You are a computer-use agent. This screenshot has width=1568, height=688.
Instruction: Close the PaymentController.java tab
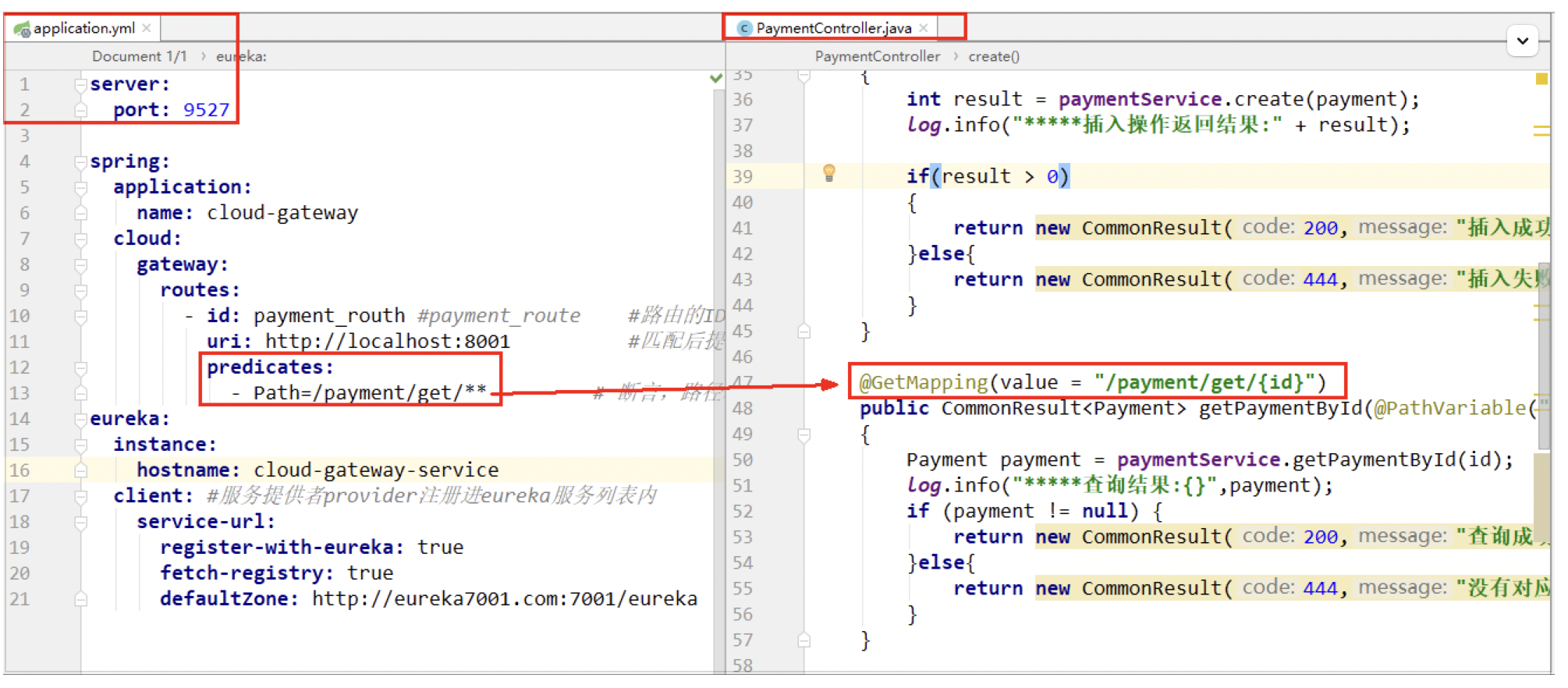pyautogui.click(x=924, y=28)
